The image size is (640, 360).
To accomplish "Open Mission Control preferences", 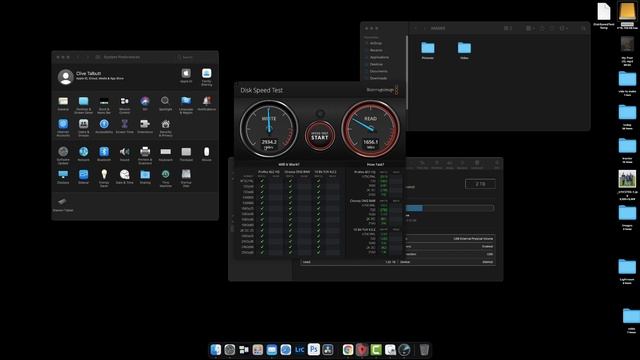I will (124, 104).
